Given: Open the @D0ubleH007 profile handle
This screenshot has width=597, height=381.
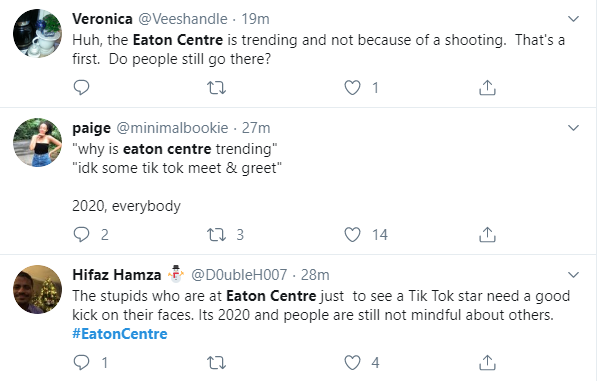Looking at the screenshot, I should (239, 275).
